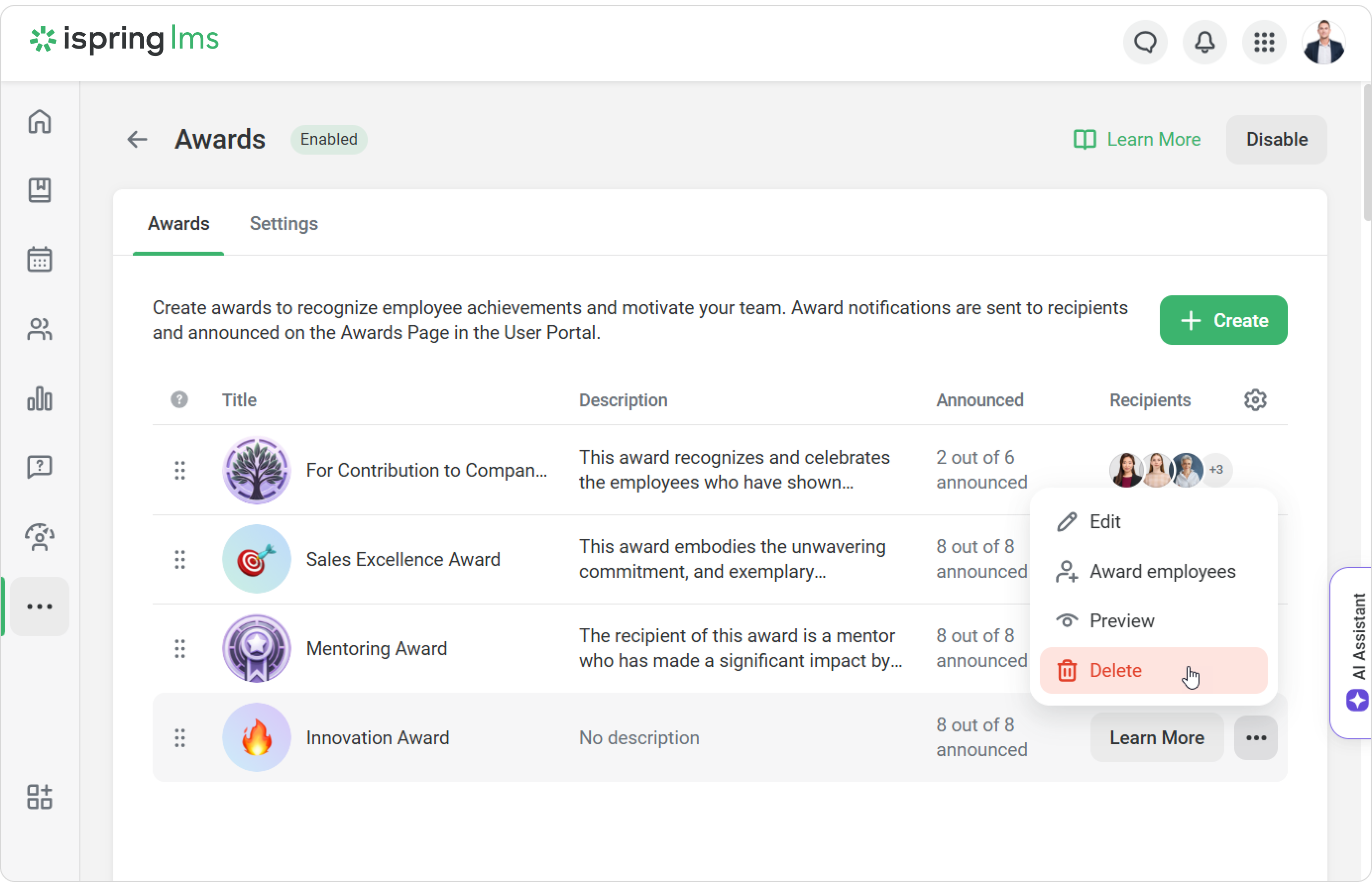Open the chat messages icon

[1145, 42]
